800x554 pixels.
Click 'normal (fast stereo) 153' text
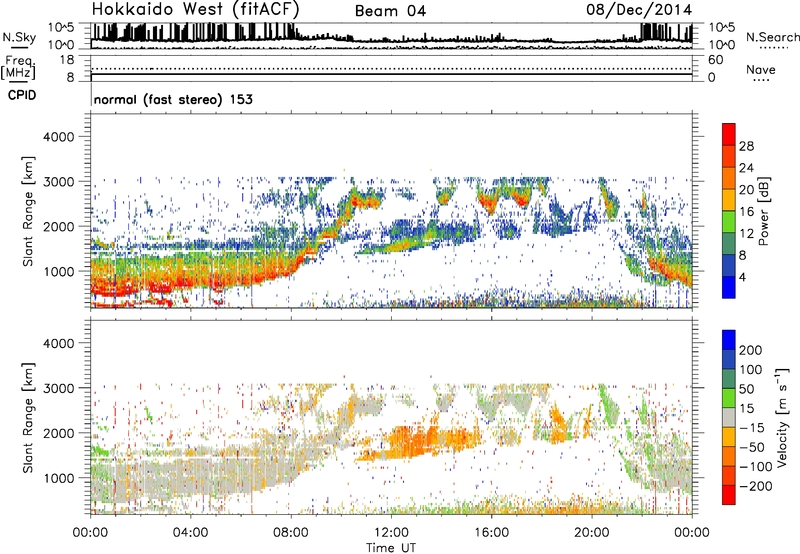(x=173, y=99)
